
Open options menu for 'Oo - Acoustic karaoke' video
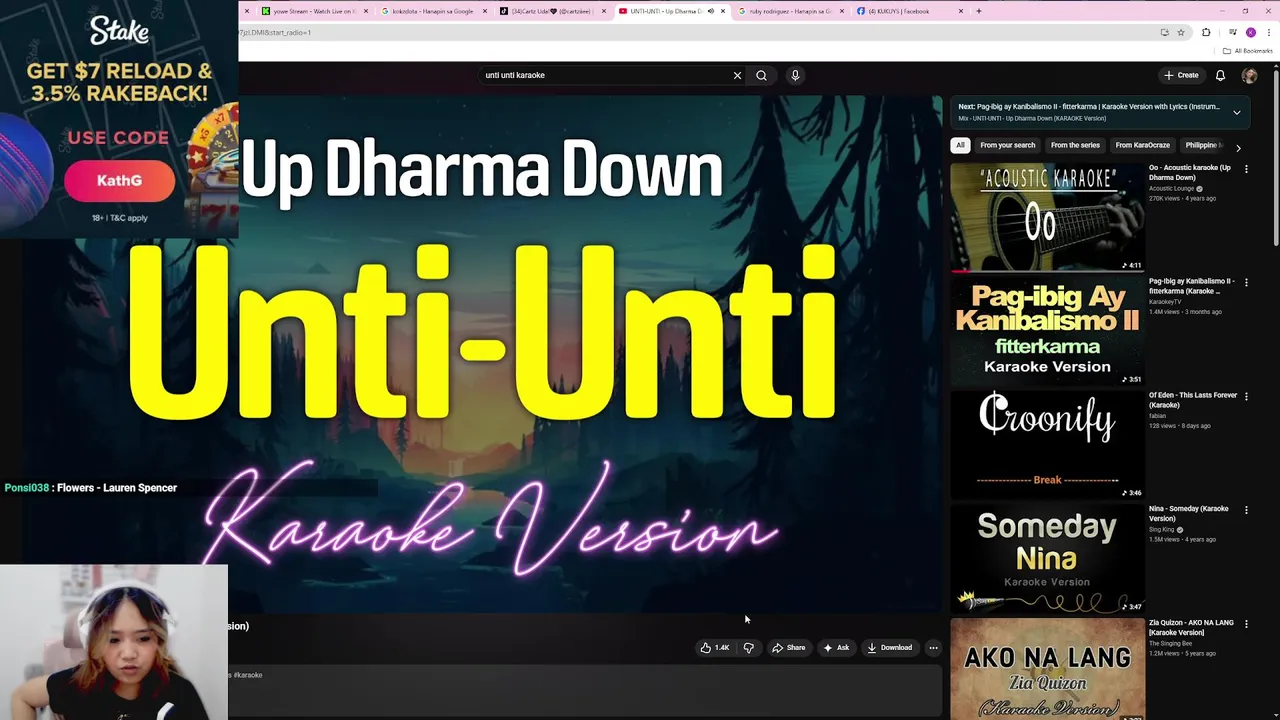coord(1246,169)
